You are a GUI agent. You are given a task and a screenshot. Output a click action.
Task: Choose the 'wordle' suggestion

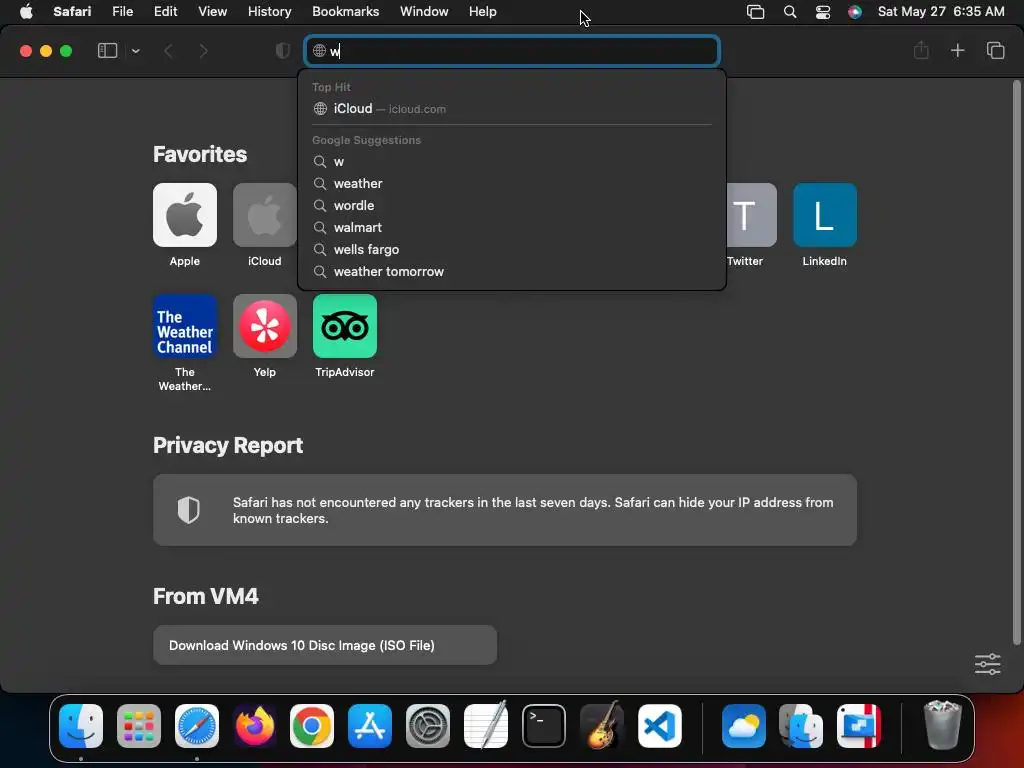pyautogui.click(x=512, y=205)
